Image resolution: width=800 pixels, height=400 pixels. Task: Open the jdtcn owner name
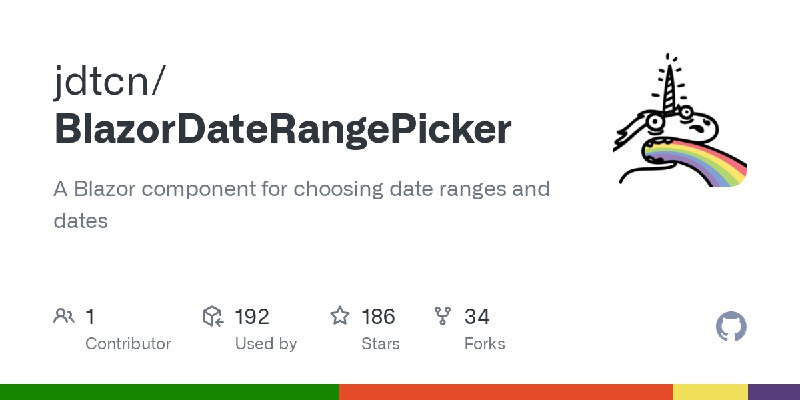coord(110,81)
